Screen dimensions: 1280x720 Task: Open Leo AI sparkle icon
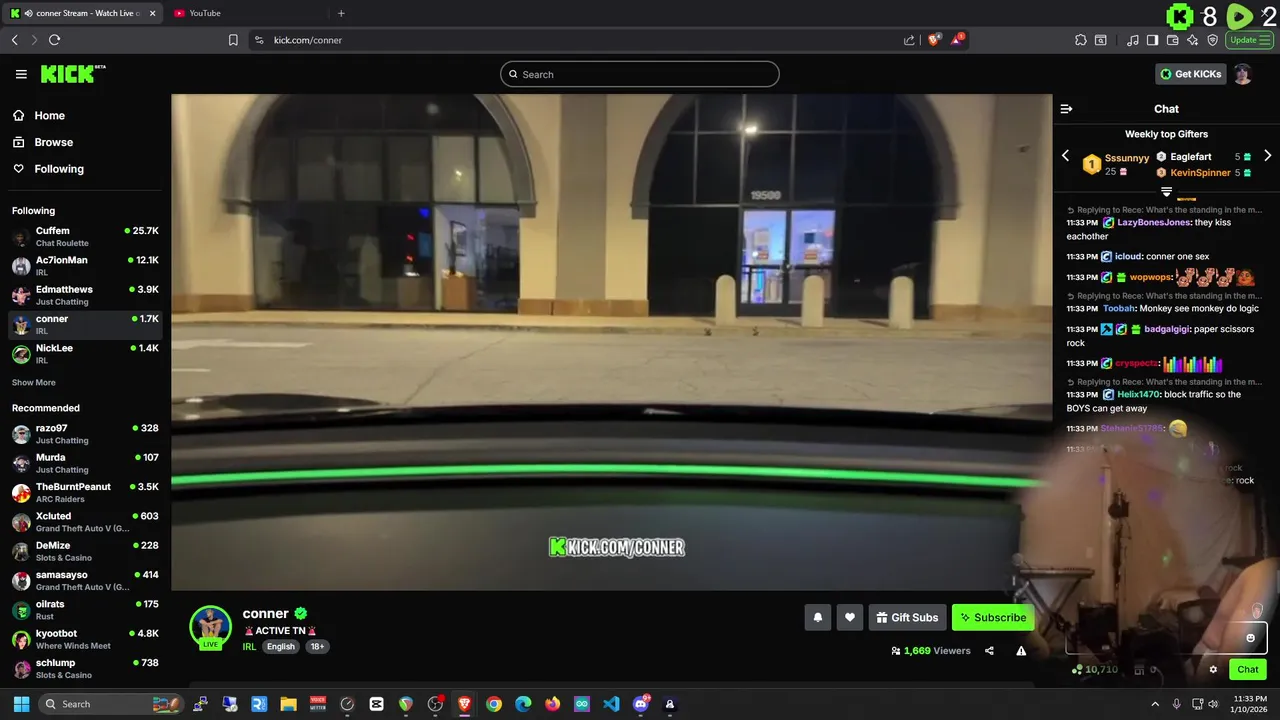[x=1192, y=40]
